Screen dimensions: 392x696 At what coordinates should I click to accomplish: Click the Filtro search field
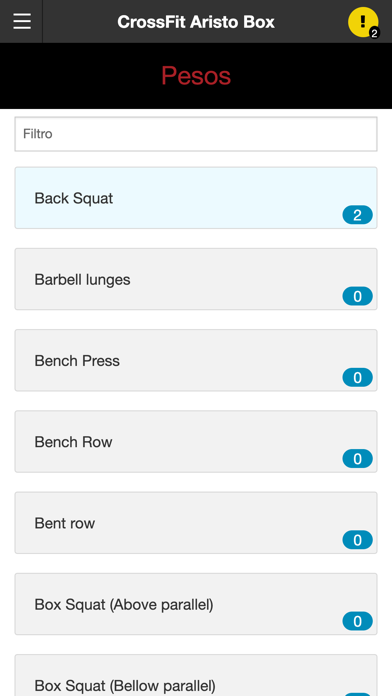pos(196,134)
